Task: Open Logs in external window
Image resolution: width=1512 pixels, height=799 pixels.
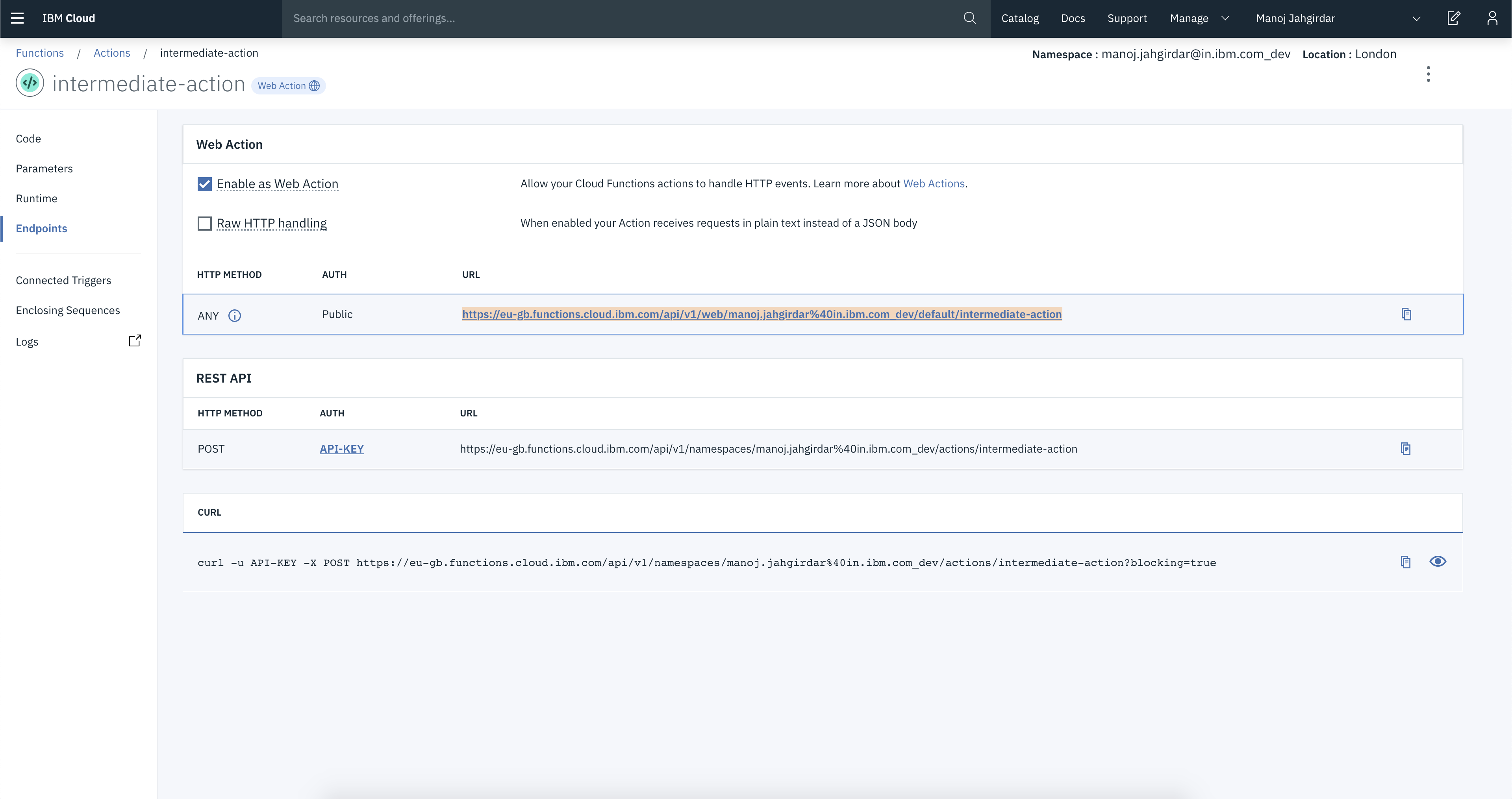Action: point(135,341)
